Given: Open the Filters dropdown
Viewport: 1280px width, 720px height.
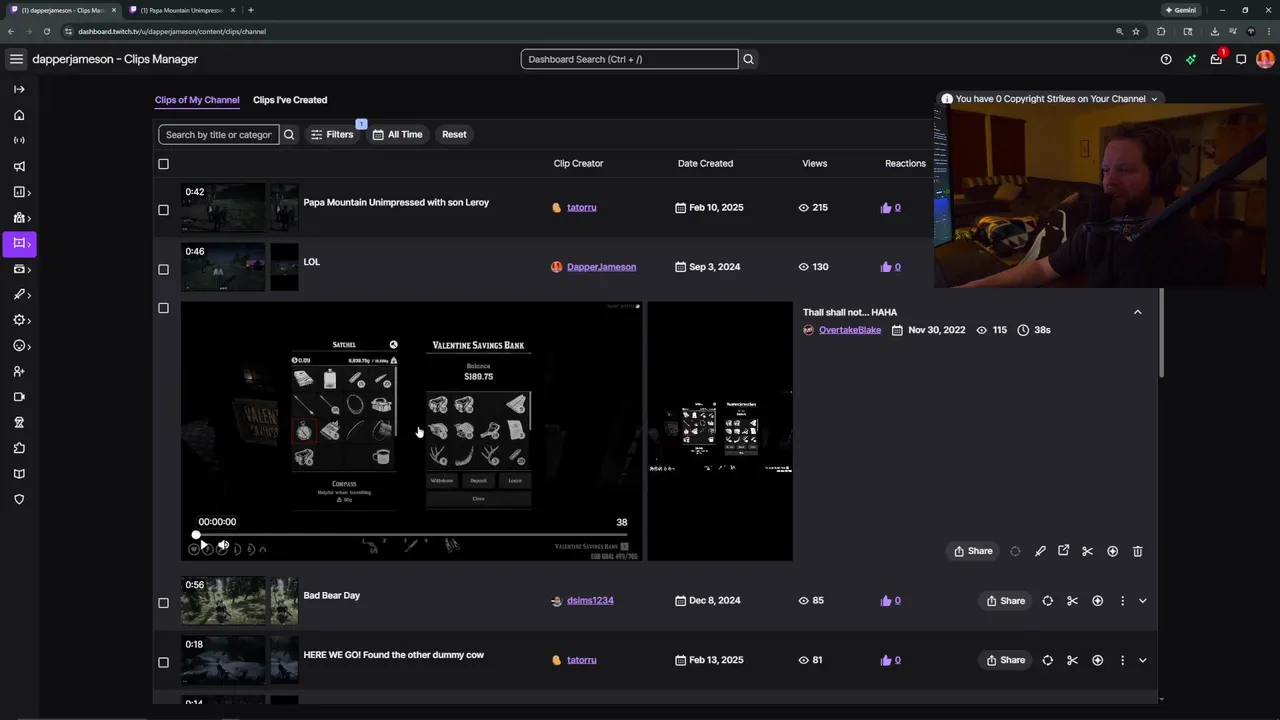Looking at the screenshot, I should (332, 134).
